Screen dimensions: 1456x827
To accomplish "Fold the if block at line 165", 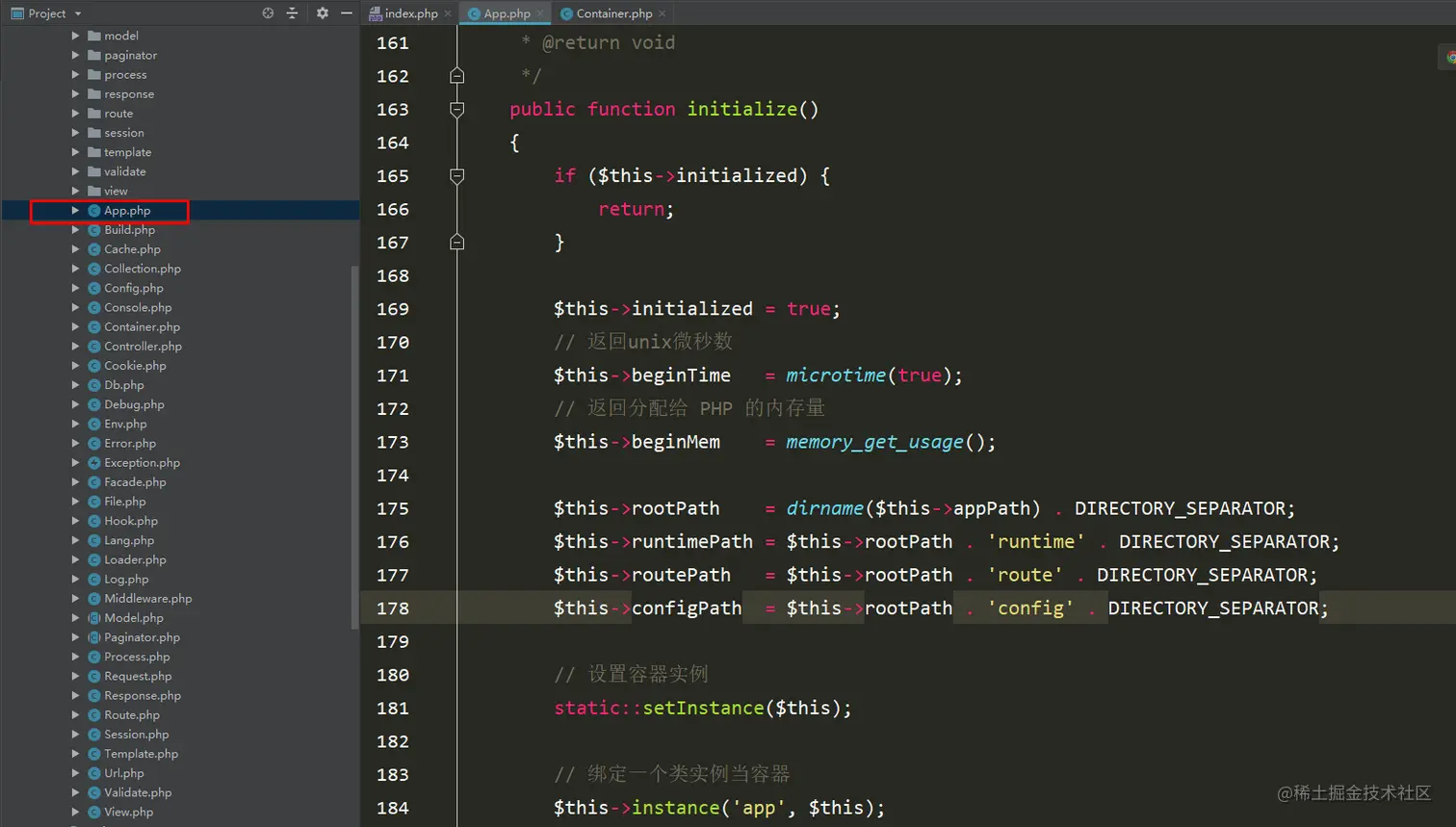I will point(457,176).
